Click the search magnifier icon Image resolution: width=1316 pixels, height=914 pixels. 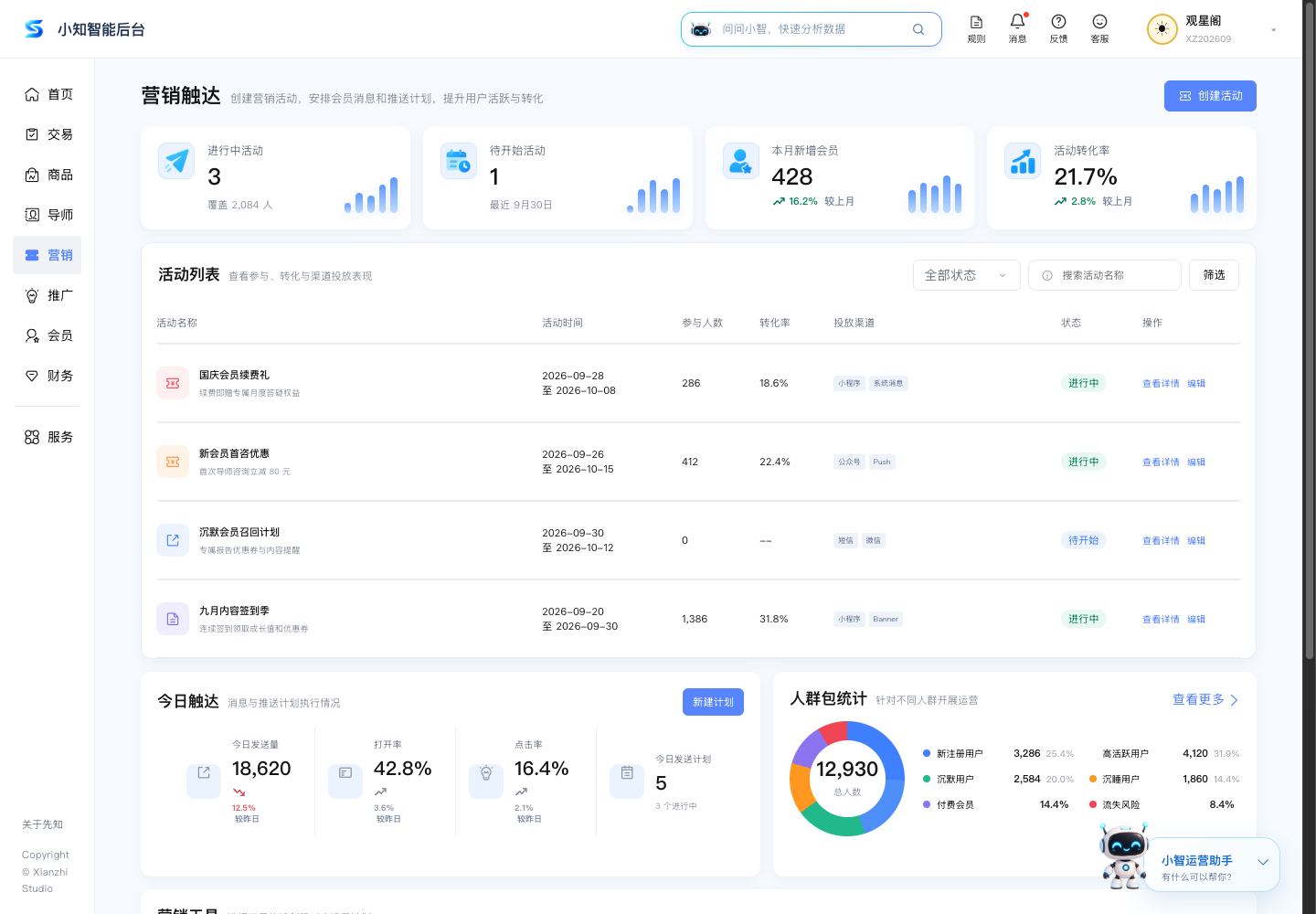[x=918, y=29]
